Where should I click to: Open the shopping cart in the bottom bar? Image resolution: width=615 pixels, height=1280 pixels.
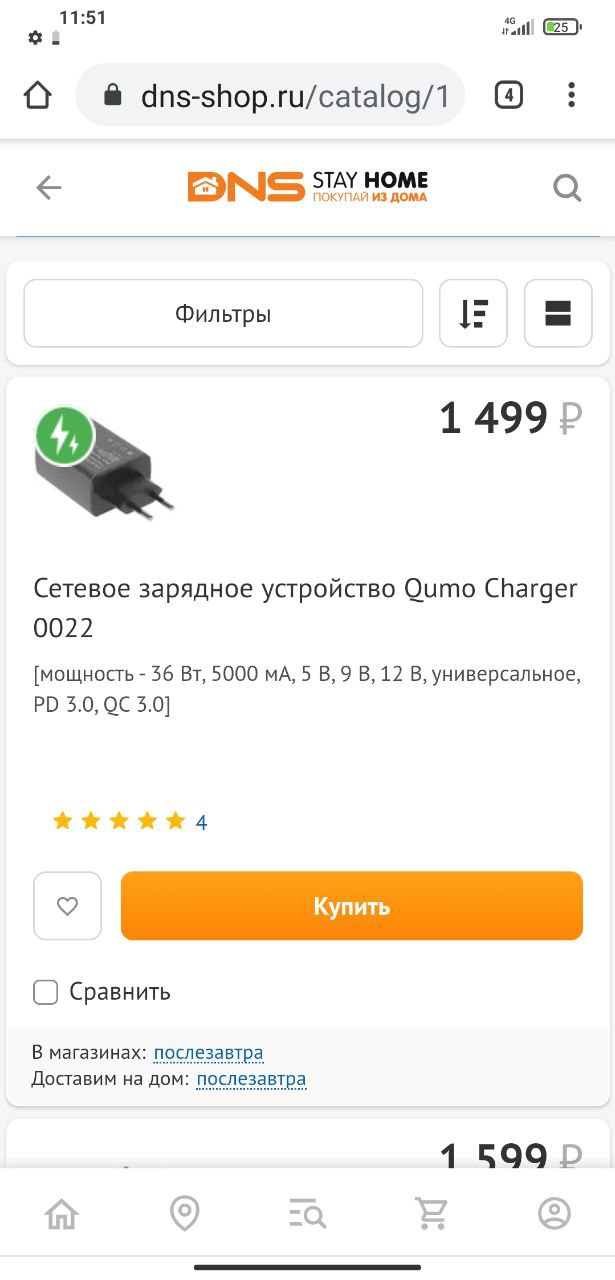click(x=431, y=1214)
